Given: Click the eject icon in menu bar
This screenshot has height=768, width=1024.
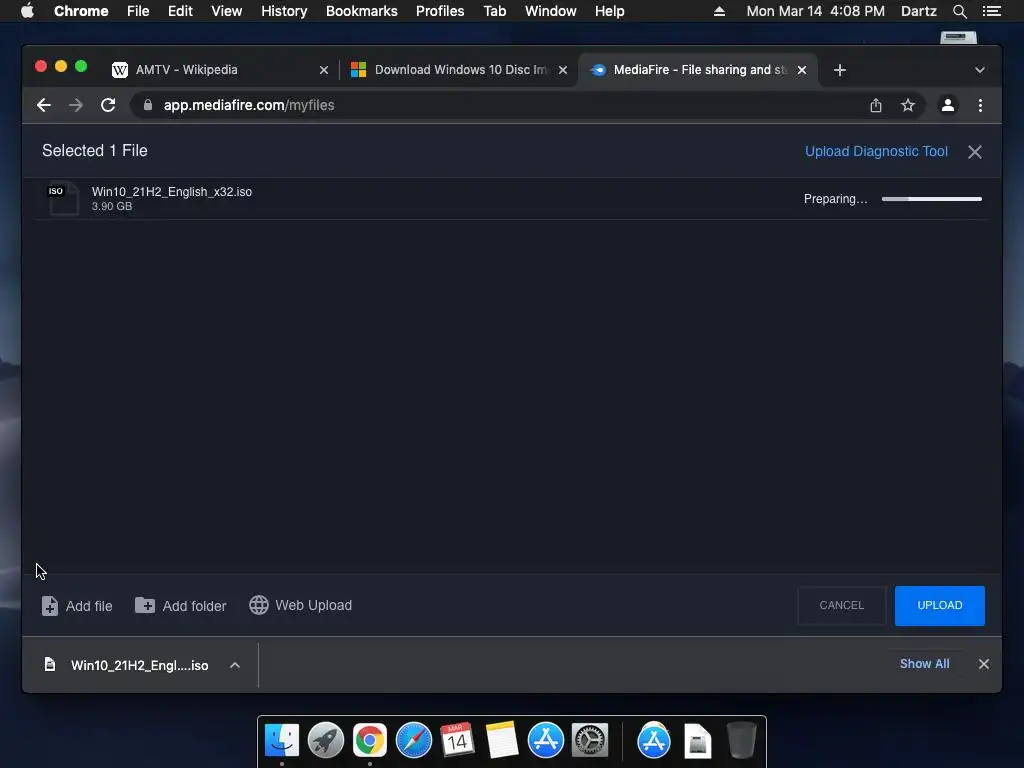Looking at the screenshot, I should point(719,11).
